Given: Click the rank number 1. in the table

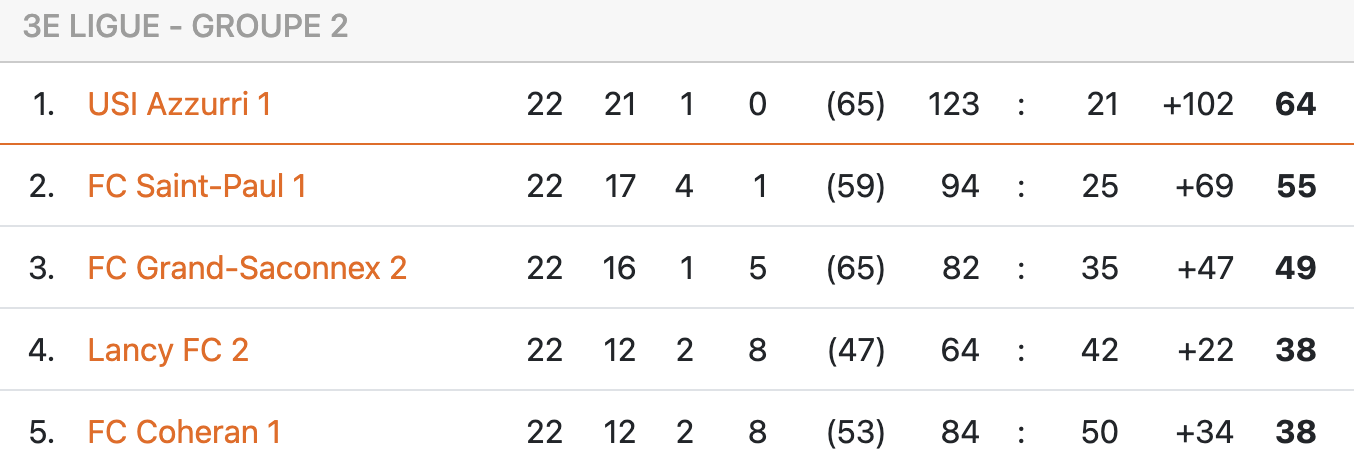Looking at the screenshot, I should point(43,104).
